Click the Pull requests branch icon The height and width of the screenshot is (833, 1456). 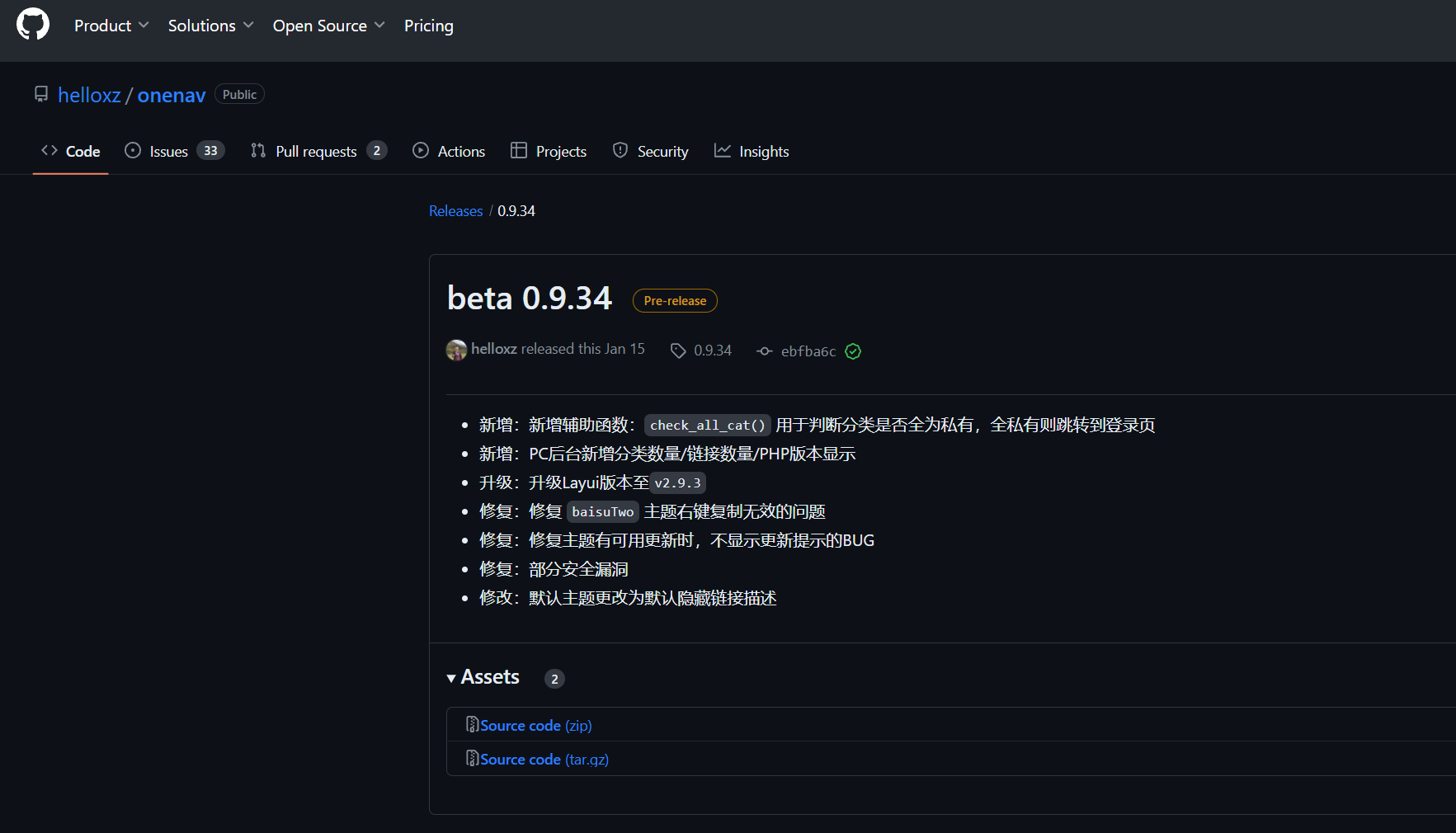point(258,150)
